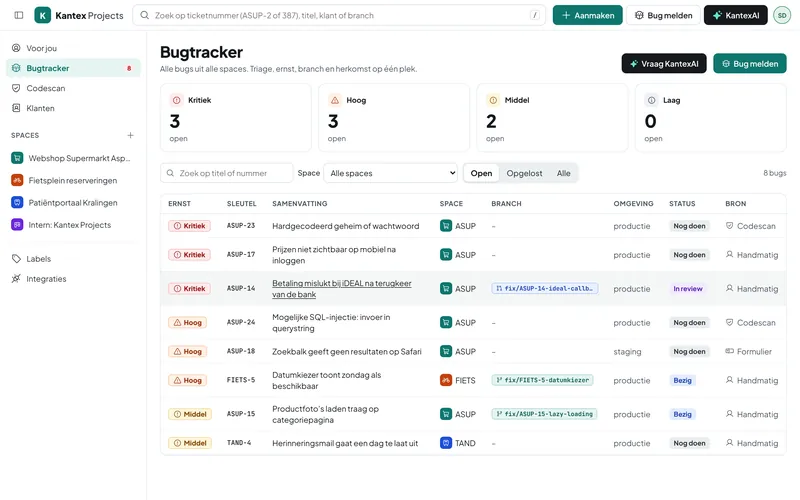Open Integraties in sidebar

[73, 279]
